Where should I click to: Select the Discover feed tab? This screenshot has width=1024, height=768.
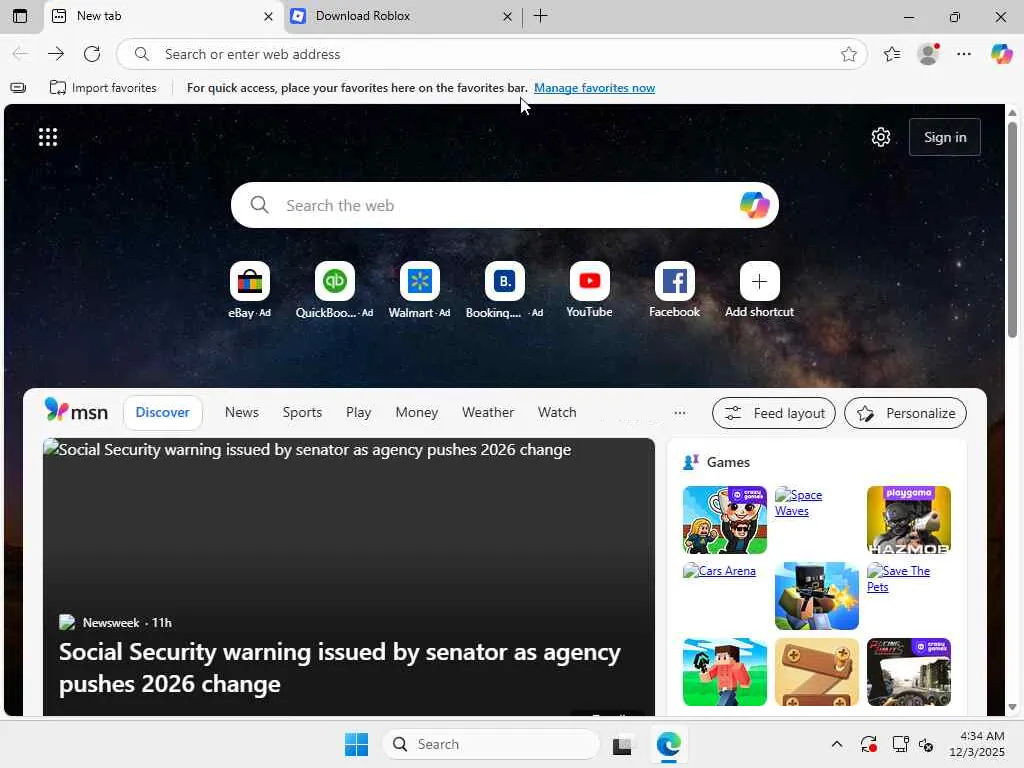(163, 413)
